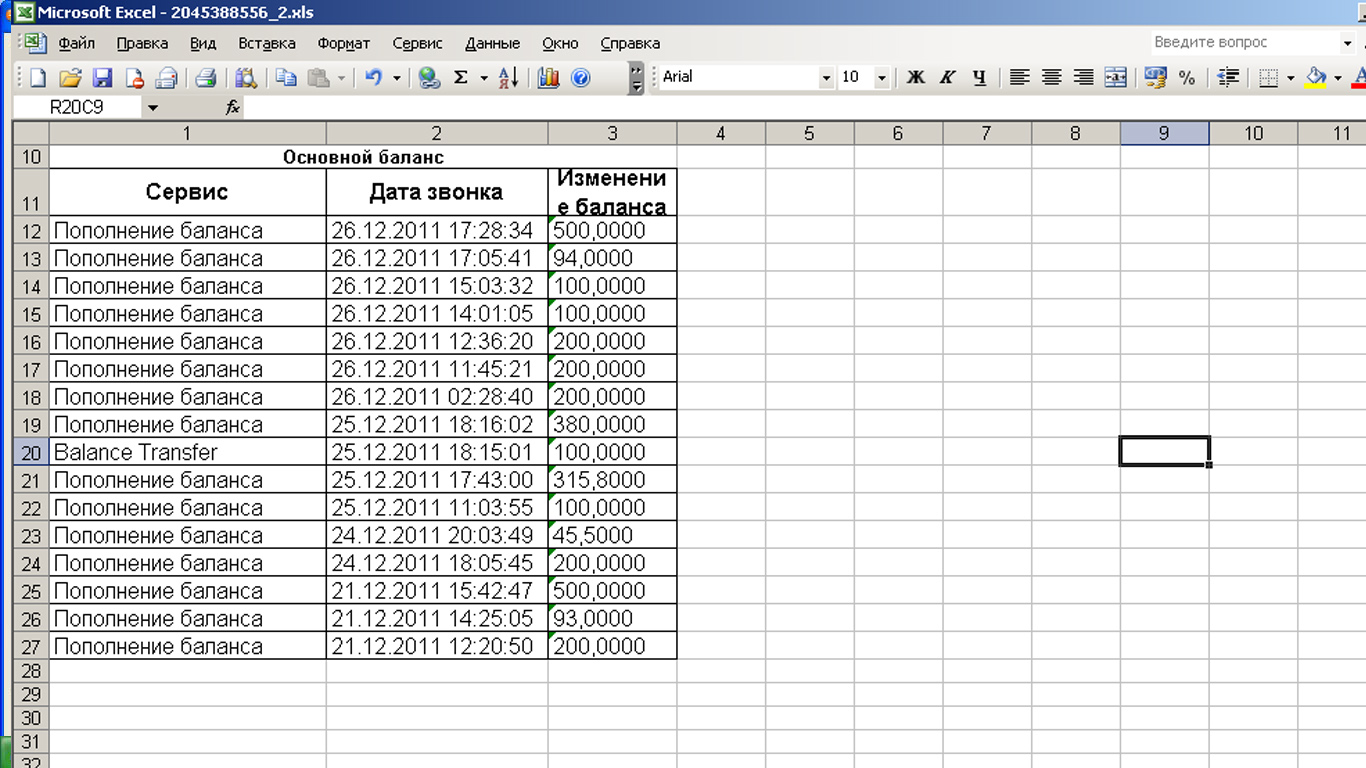Click the Sort Ascending icon
This screenshot has width=1366, height=768.
508,78
